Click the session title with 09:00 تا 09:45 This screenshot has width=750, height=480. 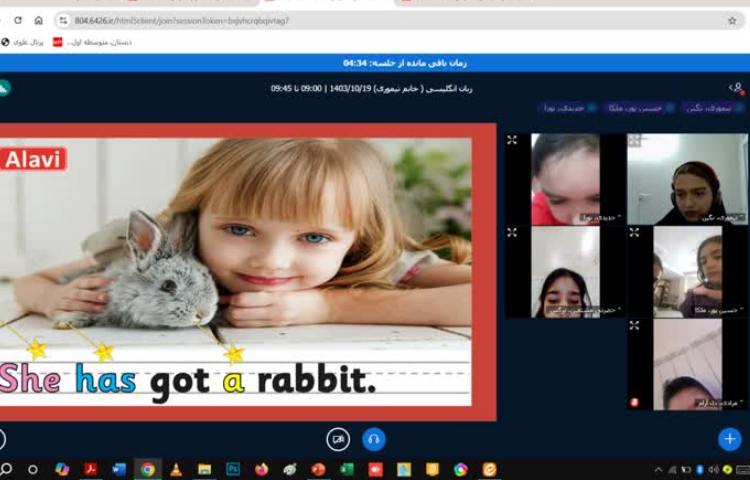click(371, 88)
